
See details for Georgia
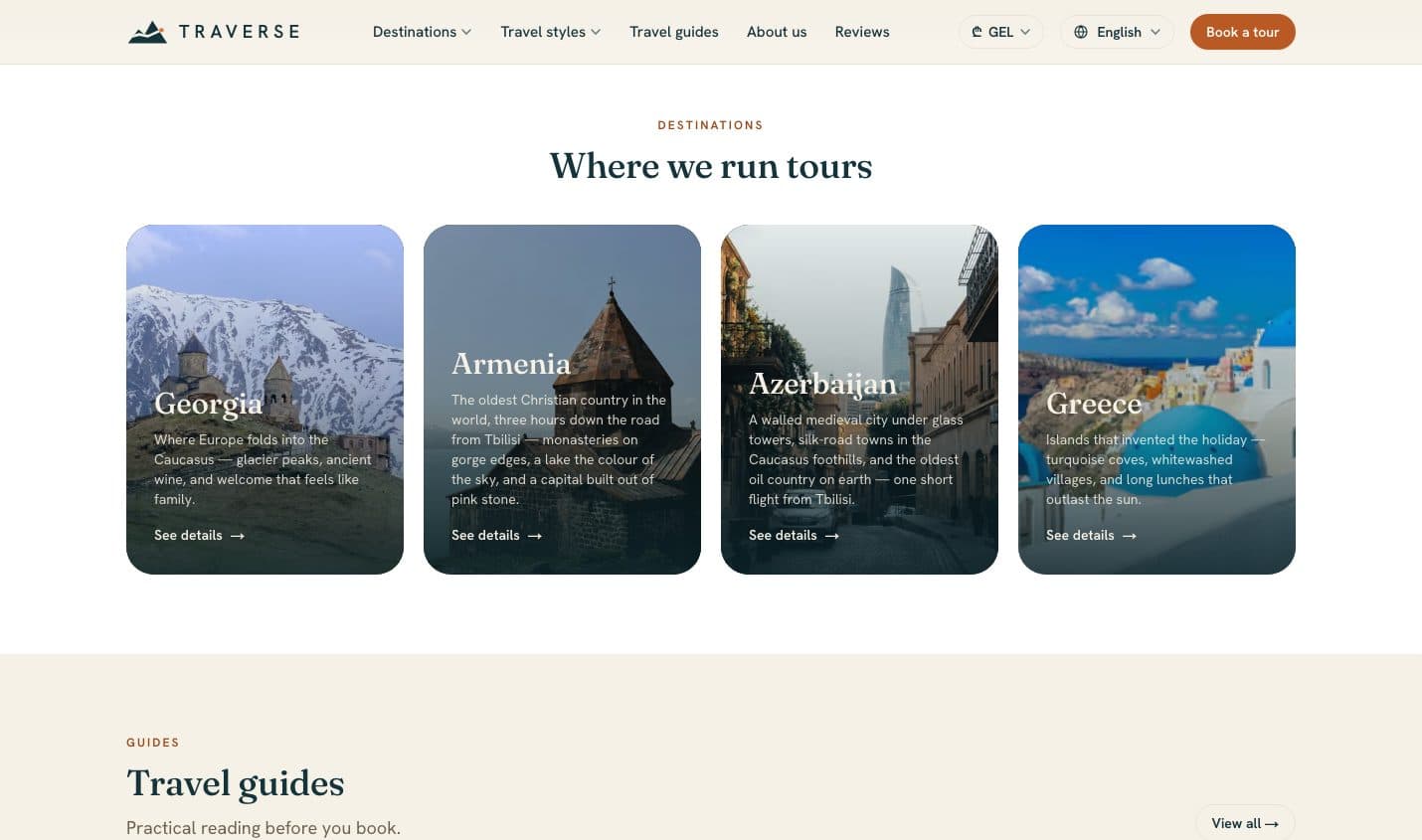tap(199, 535)
